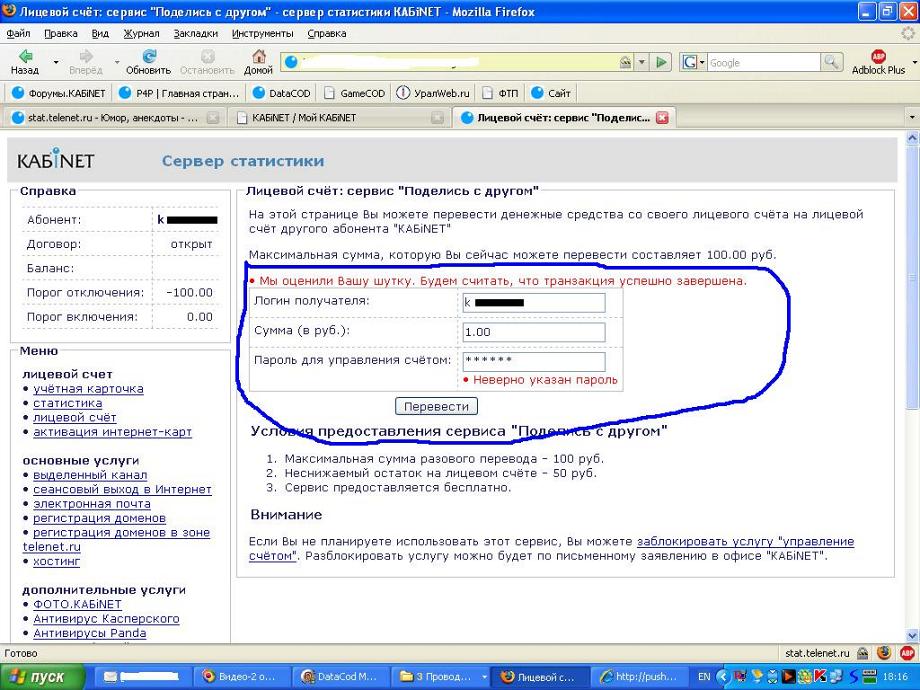This screenshot has height=690, width=920.
Task: Open the Сайт bookmark
Action: pyautogui.click(x=551, y=93)
